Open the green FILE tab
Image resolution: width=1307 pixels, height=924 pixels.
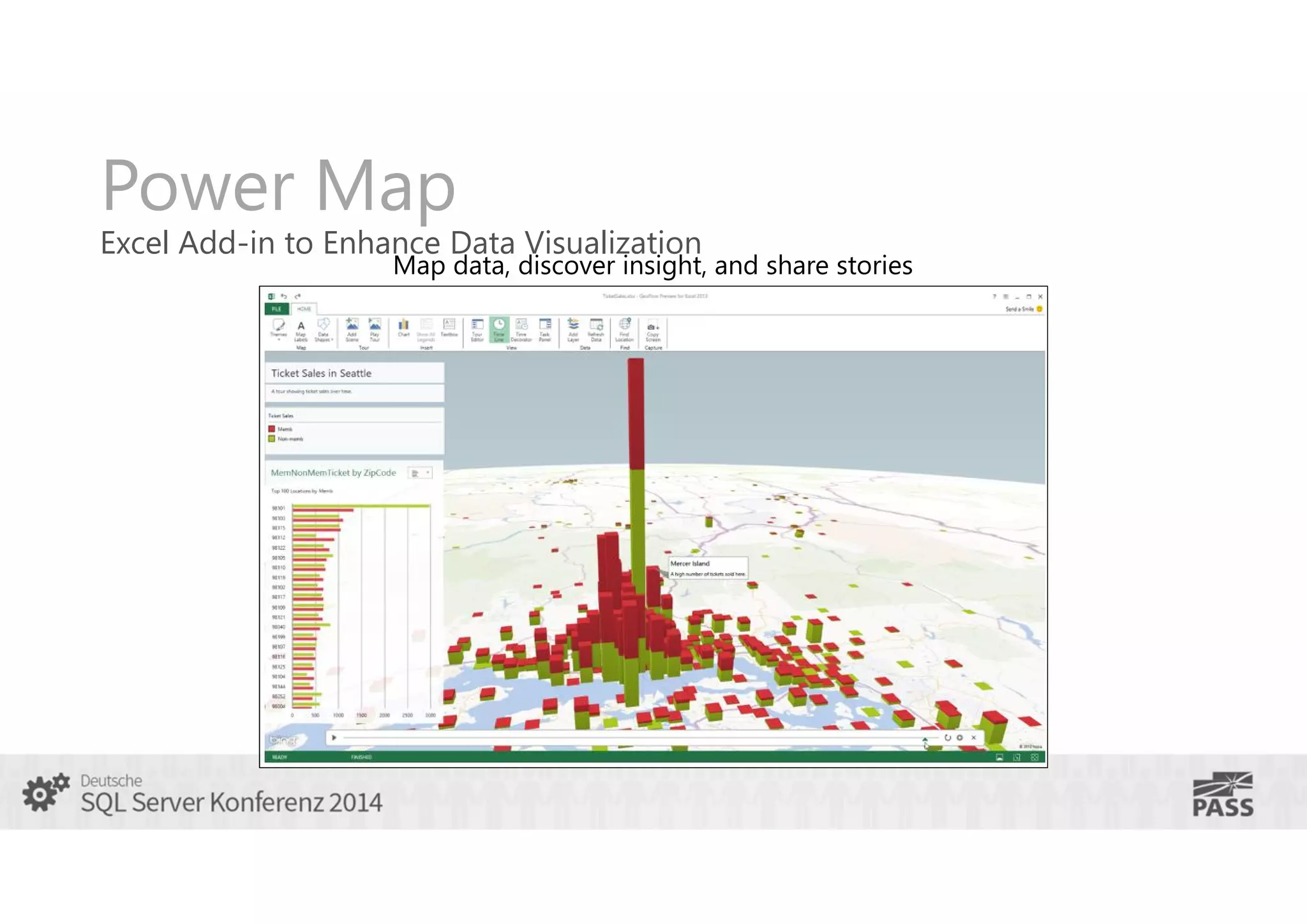point(276,309)
